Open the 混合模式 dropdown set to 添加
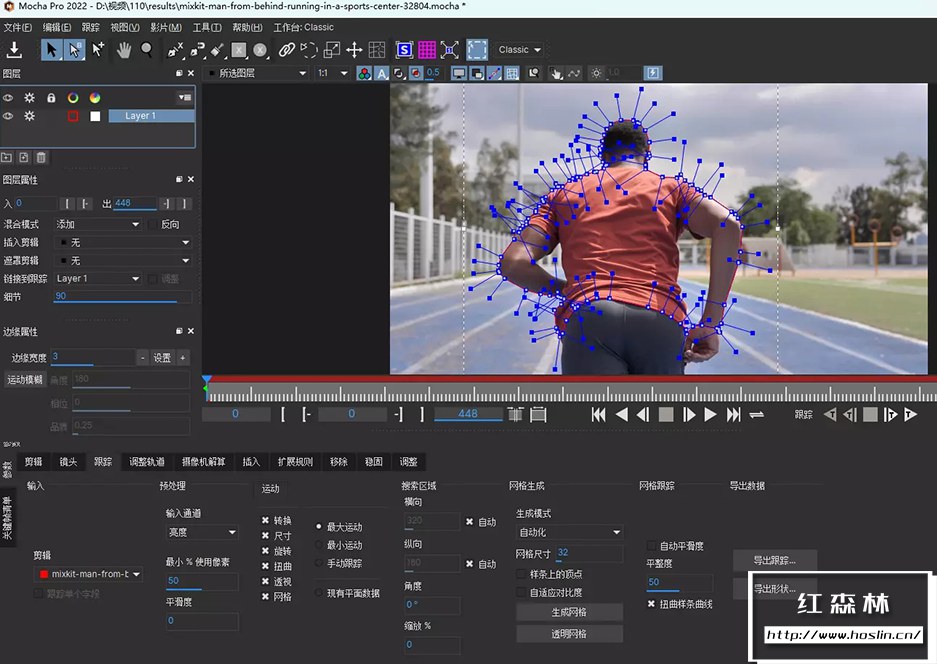937x664 pixels. [x=97, y=225]
